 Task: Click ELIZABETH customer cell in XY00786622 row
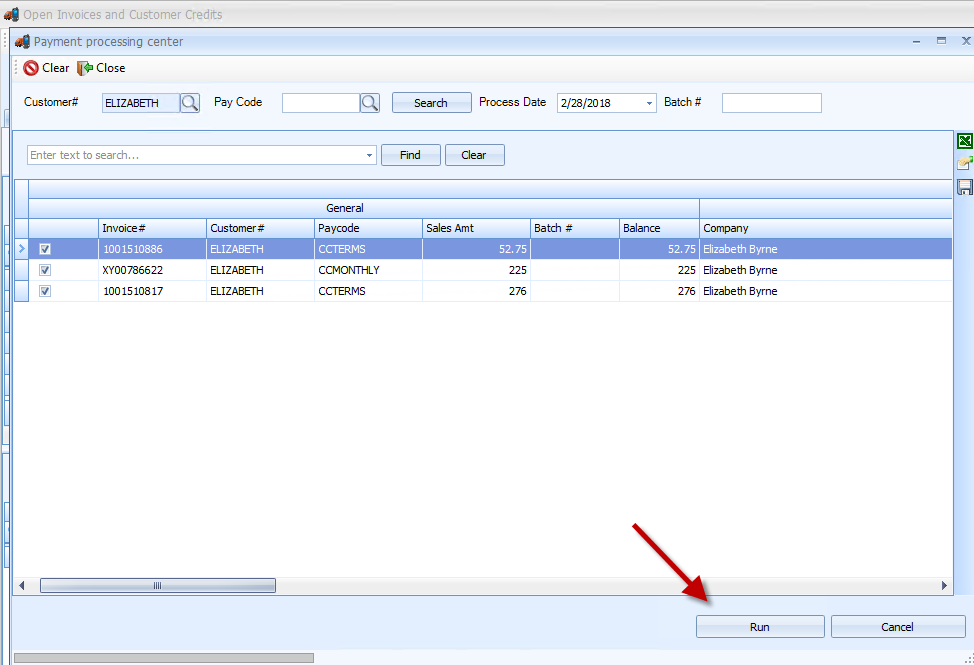point(260,270)
